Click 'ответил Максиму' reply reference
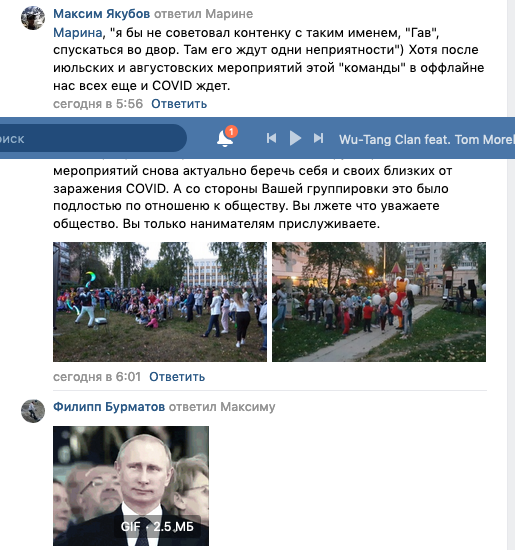Image resolution: width=515 pixels, height=550 pixels. click(x=222, y=407)
